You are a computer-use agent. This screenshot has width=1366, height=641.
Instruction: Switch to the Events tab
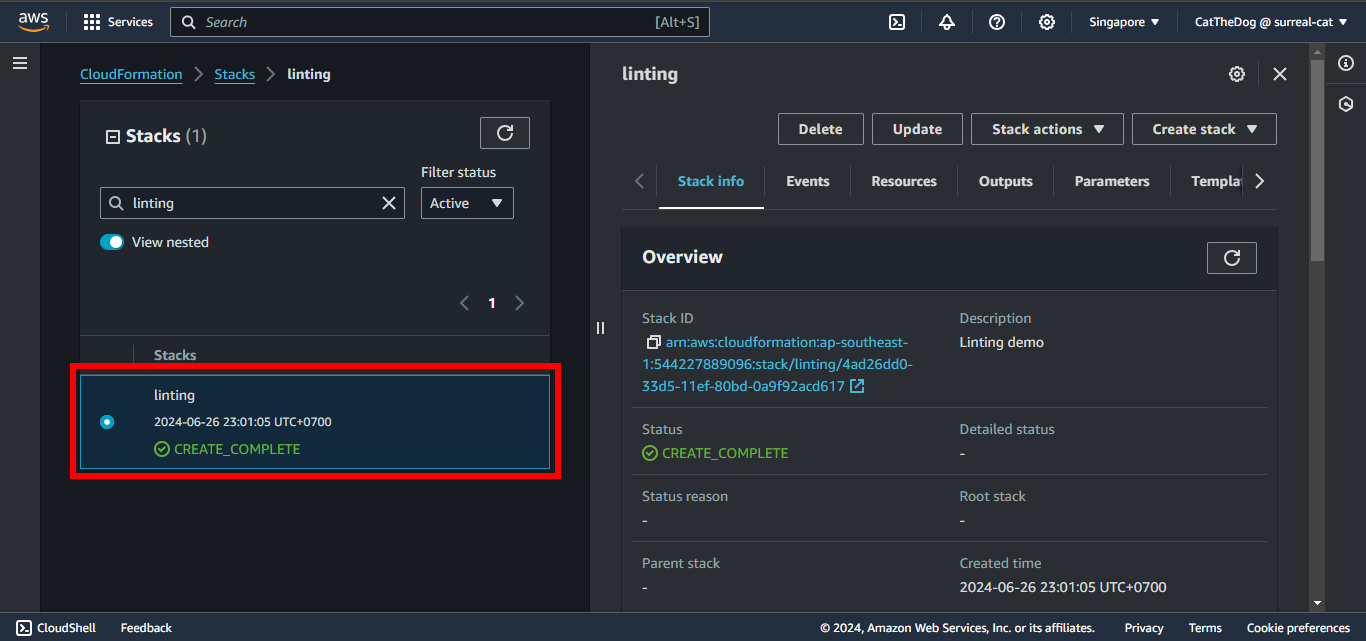click(x=807, y=181)
